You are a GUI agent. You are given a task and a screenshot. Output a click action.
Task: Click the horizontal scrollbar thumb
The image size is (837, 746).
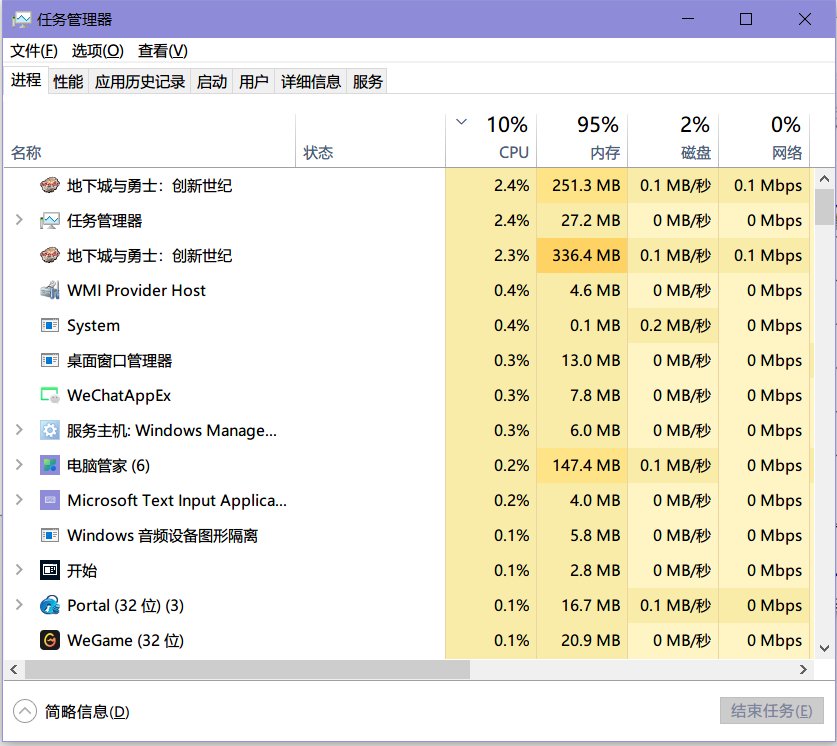(x=247, y=669)
